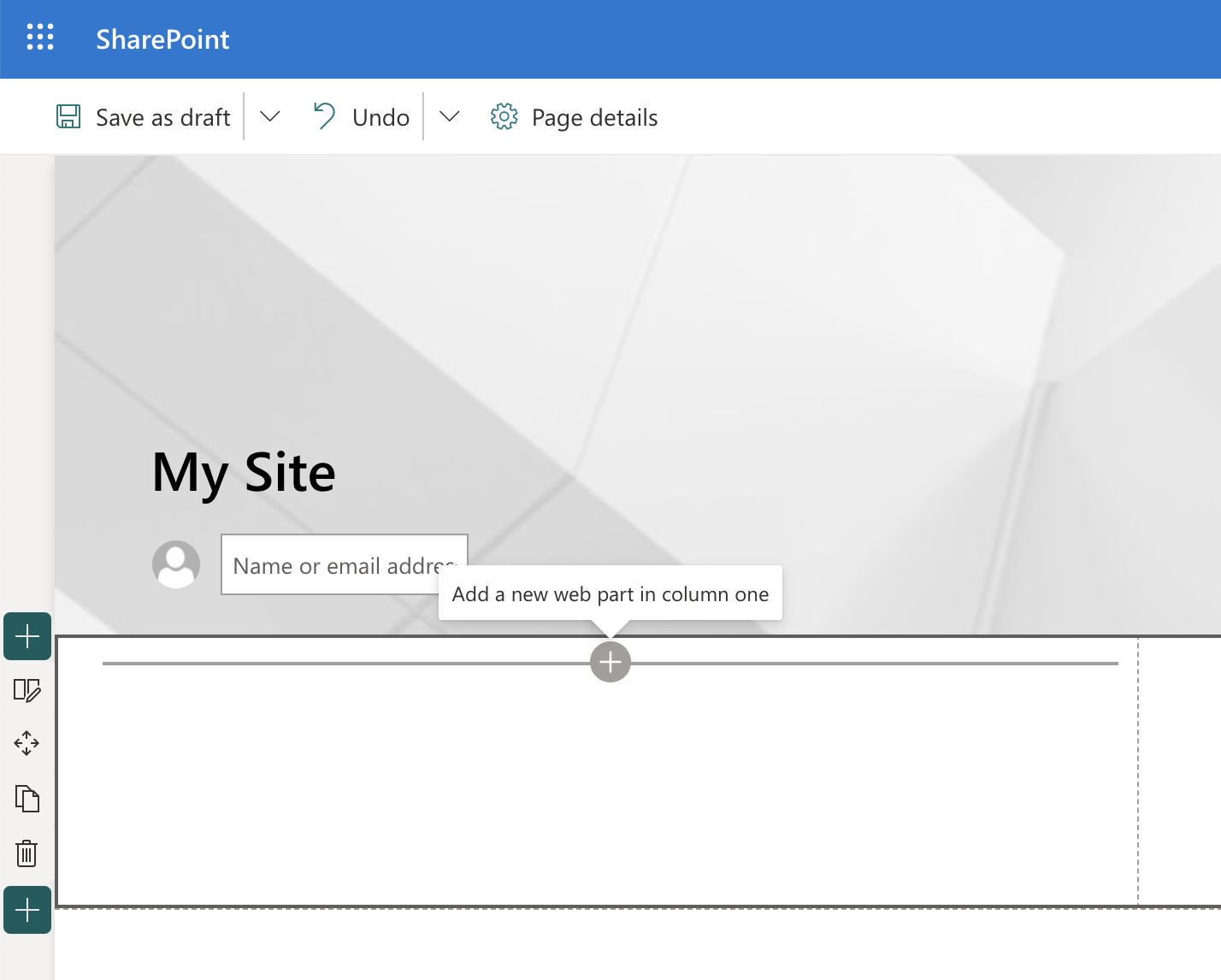Open the edit section properties icon
This screenshot has width=1221, height=980.
27,690
